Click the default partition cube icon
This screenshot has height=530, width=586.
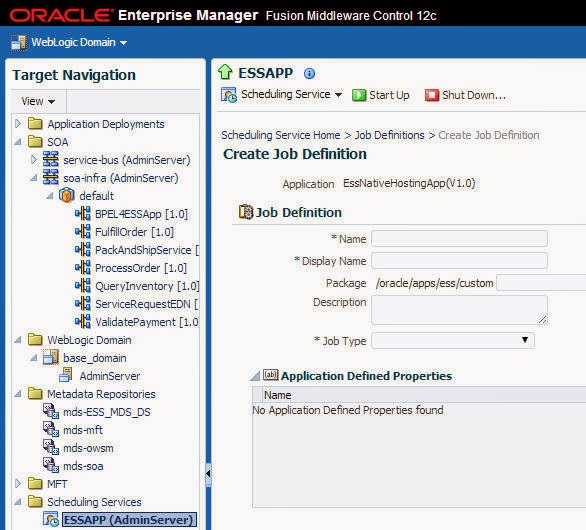tap(67, 195)
